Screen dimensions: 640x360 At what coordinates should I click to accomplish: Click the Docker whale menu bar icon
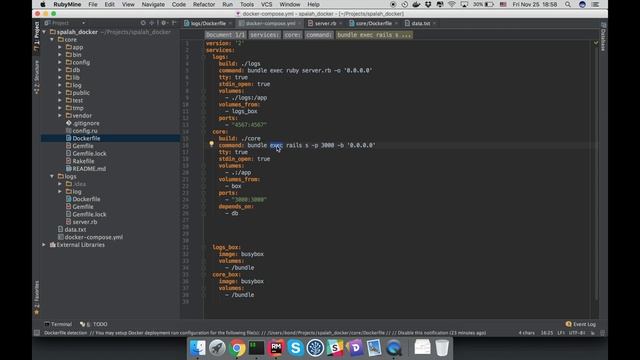coord(416,4)
